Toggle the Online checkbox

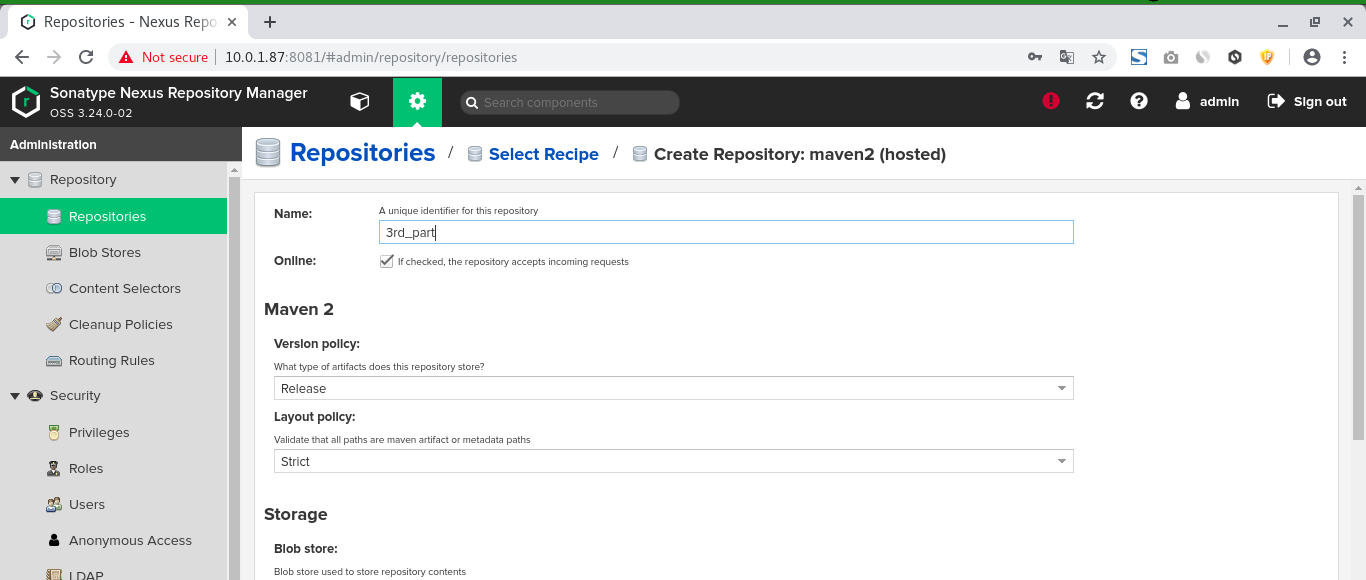386,261
